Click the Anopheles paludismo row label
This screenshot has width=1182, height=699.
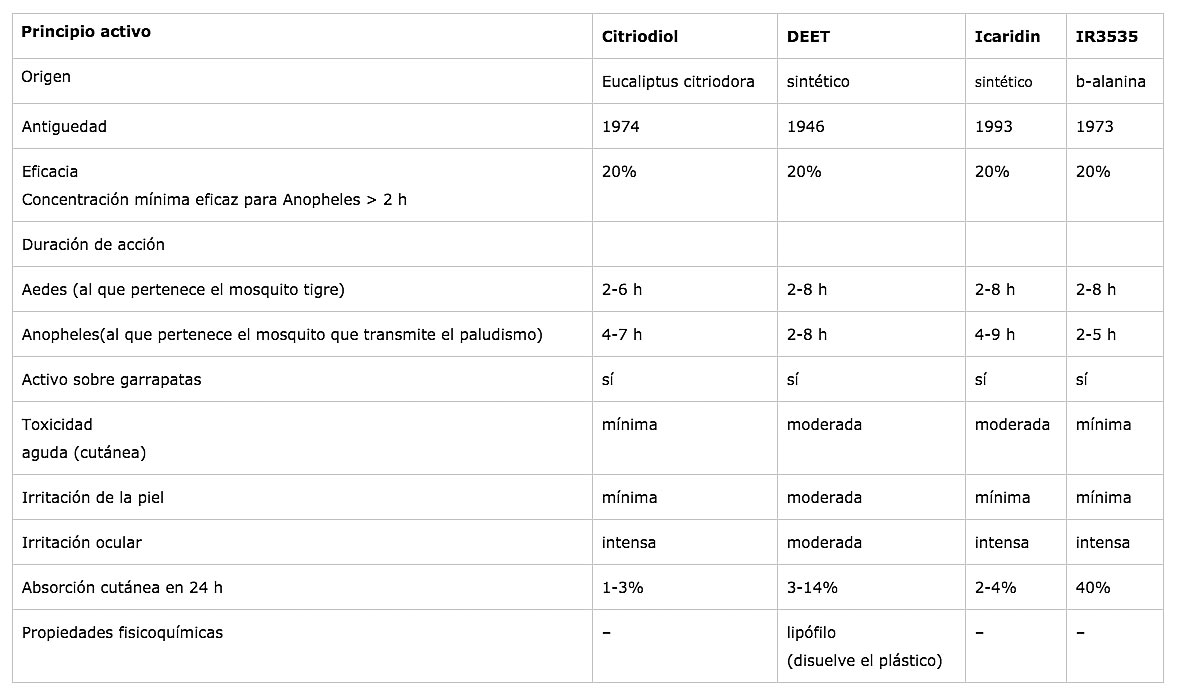coord(282,335)
